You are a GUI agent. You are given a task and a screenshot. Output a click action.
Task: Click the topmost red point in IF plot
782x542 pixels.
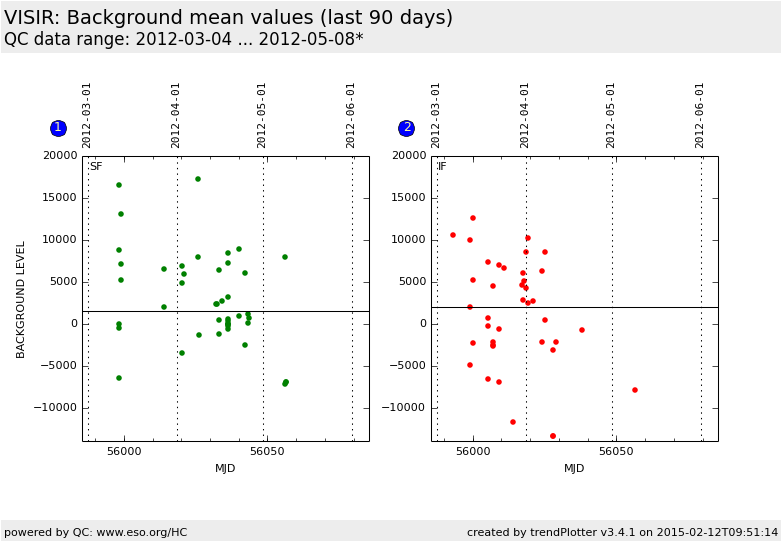(x=473, y=218)
